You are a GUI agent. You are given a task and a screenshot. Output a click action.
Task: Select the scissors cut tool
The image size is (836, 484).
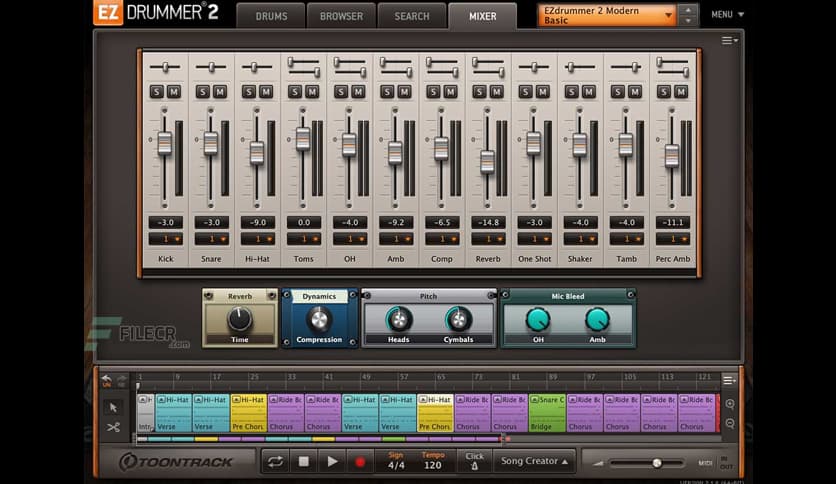point(113,427)
